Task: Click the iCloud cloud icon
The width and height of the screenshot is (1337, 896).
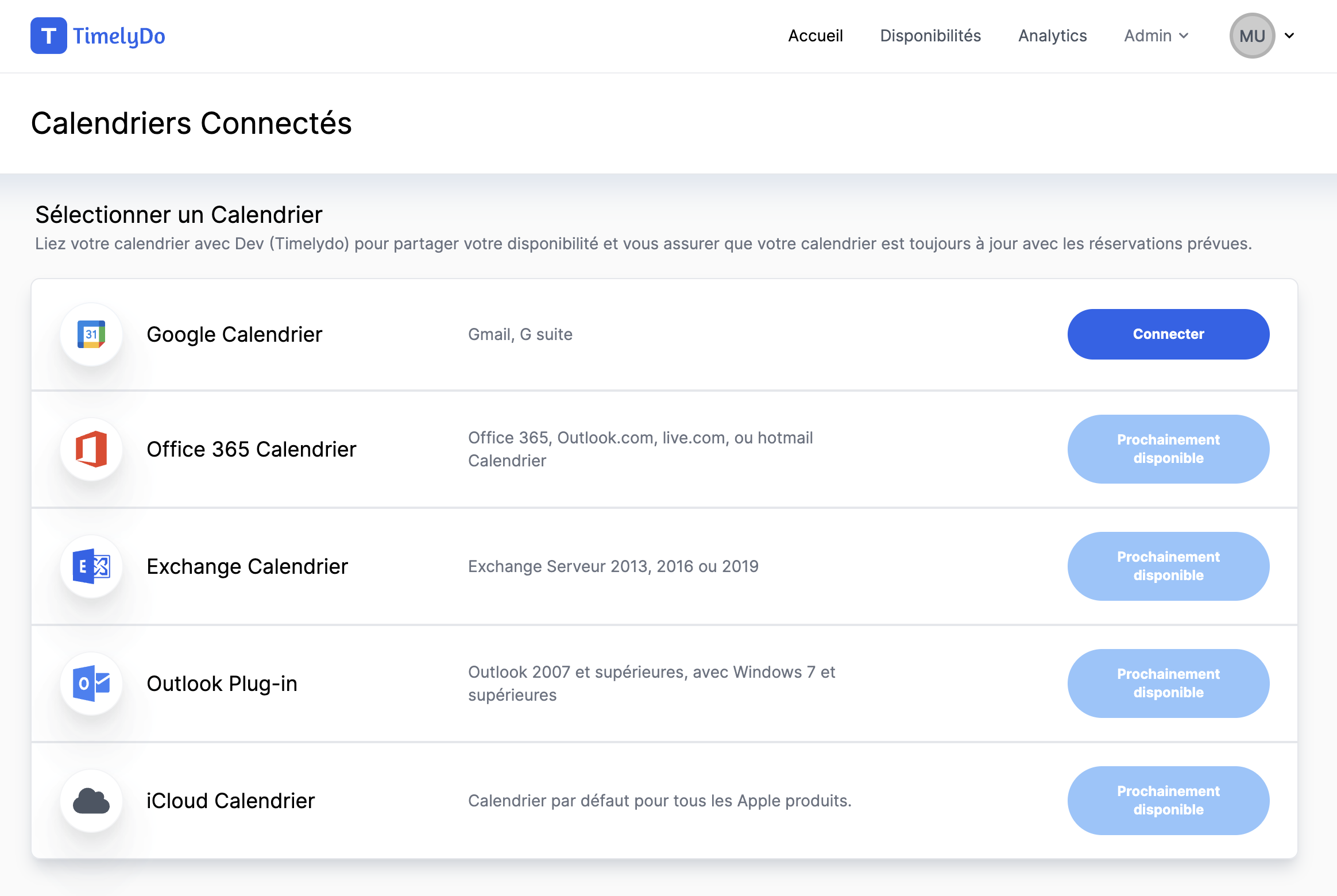Action: tap(91, 801)
